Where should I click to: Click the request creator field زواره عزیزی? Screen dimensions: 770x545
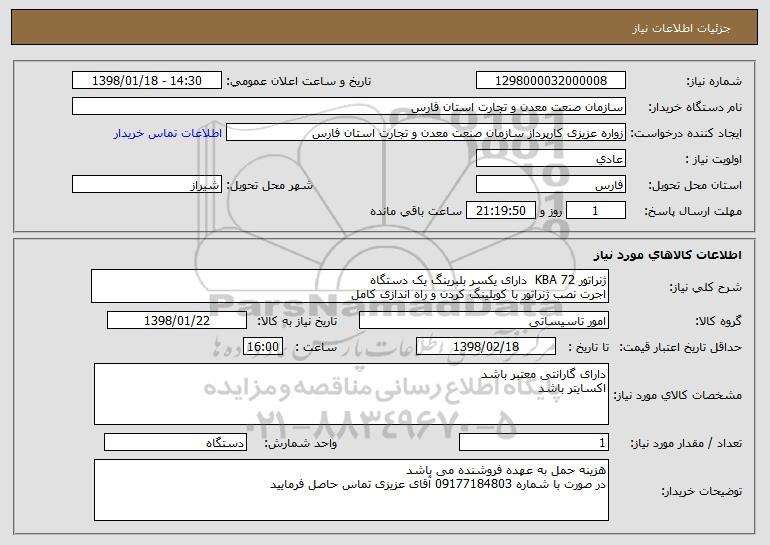coord(426,133)
